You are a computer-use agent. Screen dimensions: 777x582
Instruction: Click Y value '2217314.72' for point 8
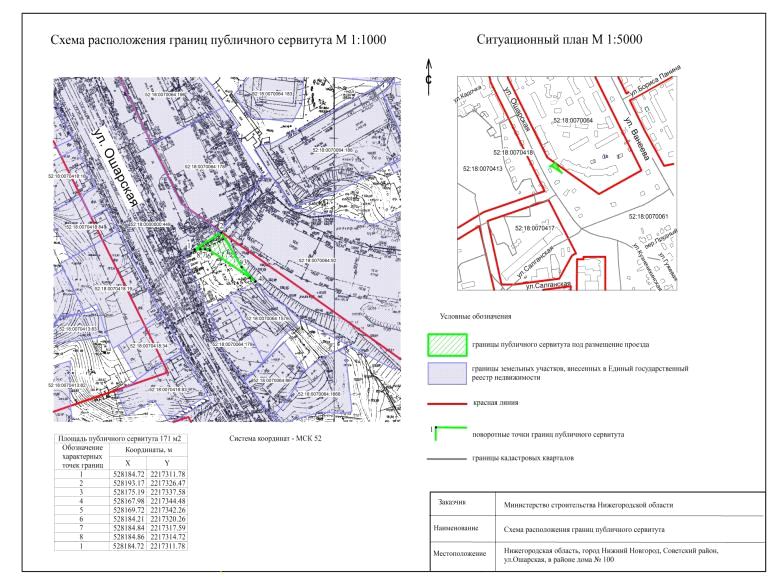(x=167, y=537)
